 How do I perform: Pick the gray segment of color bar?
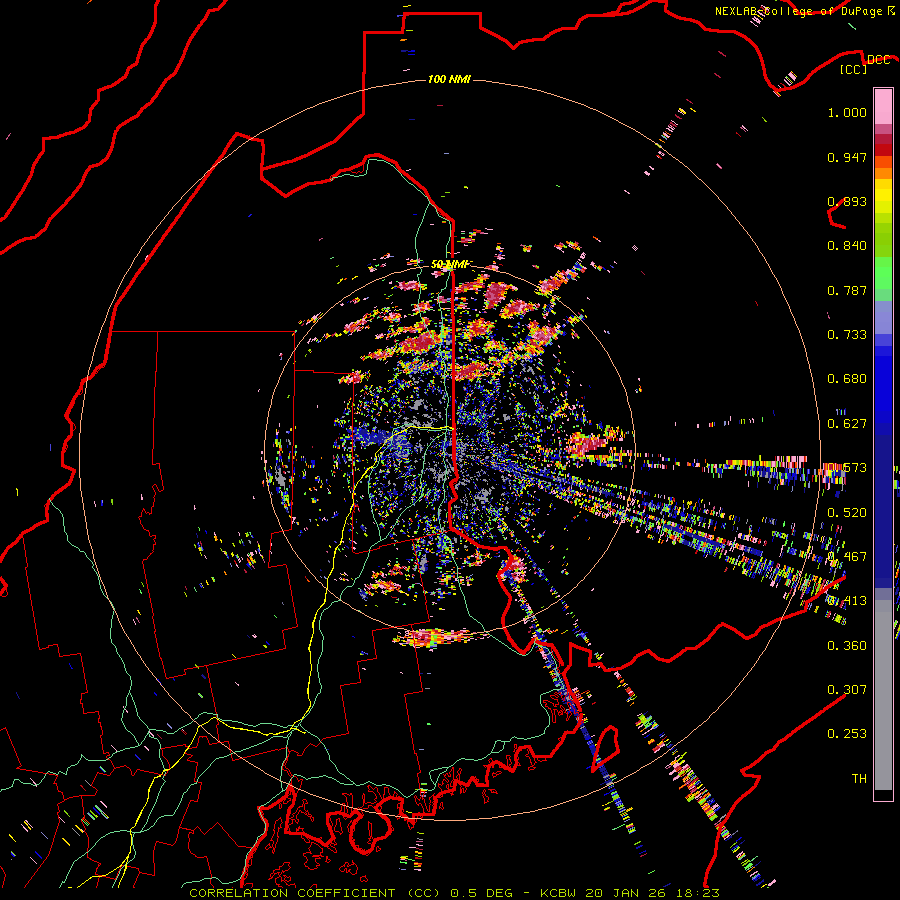pyautogui.click(x=883, y=695)
